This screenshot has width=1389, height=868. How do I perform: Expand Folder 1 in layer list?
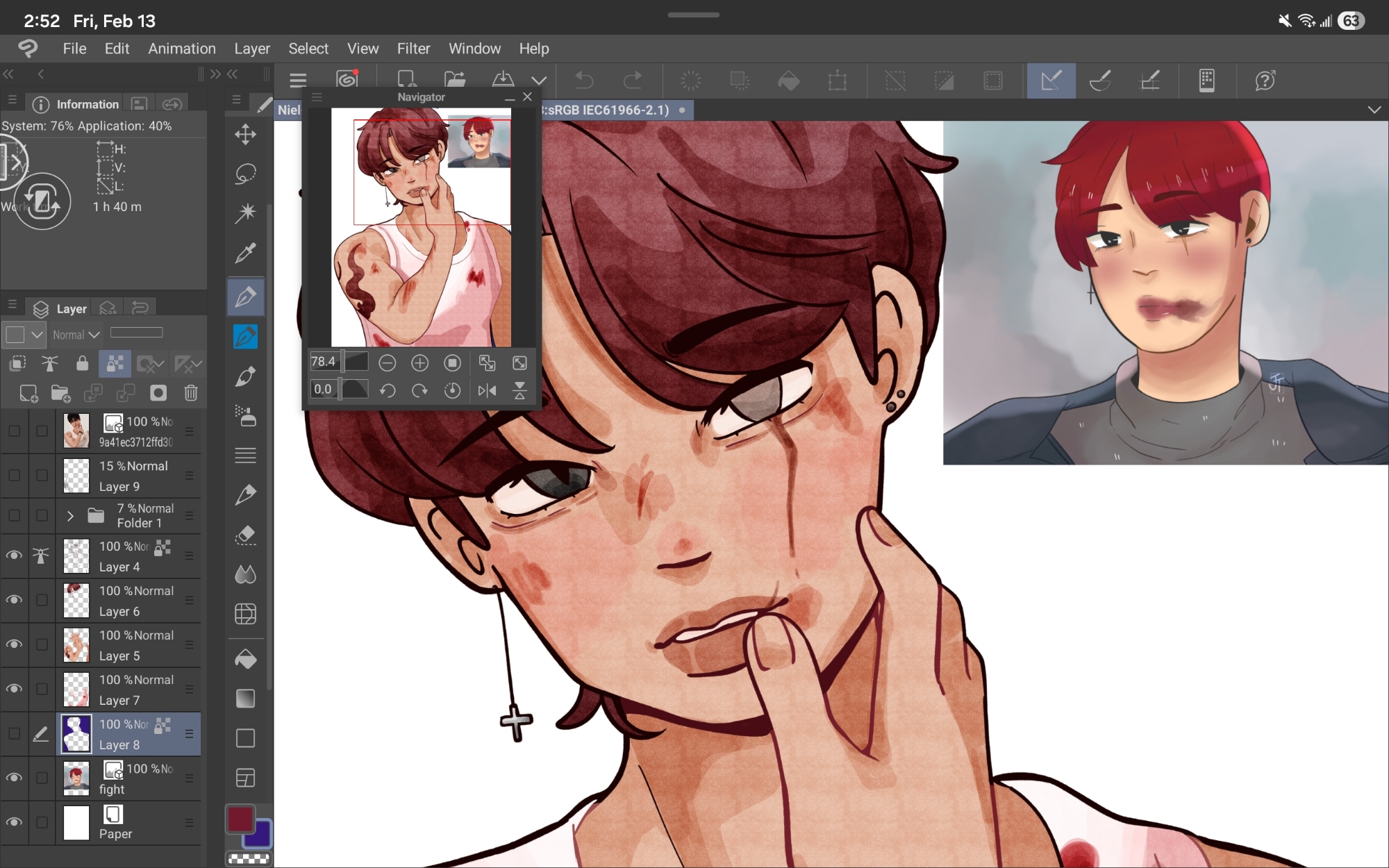[x=70, y=516]
